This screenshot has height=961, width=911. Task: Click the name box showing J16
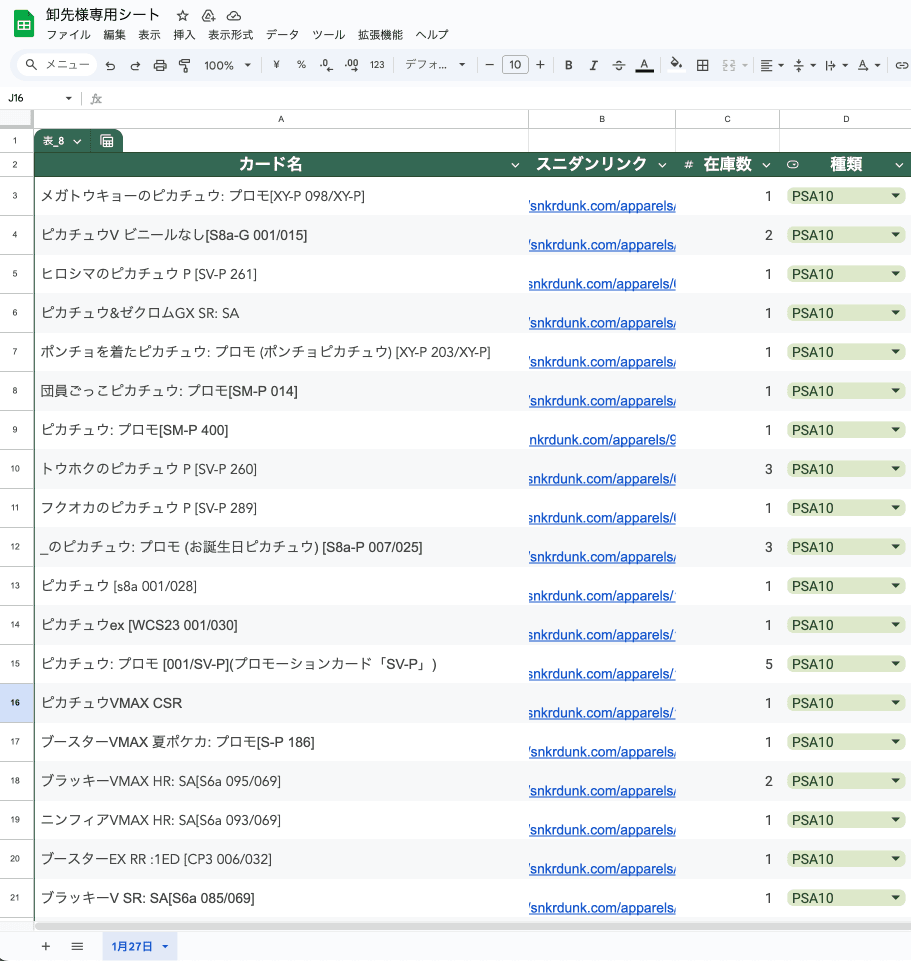pos(39,98)
